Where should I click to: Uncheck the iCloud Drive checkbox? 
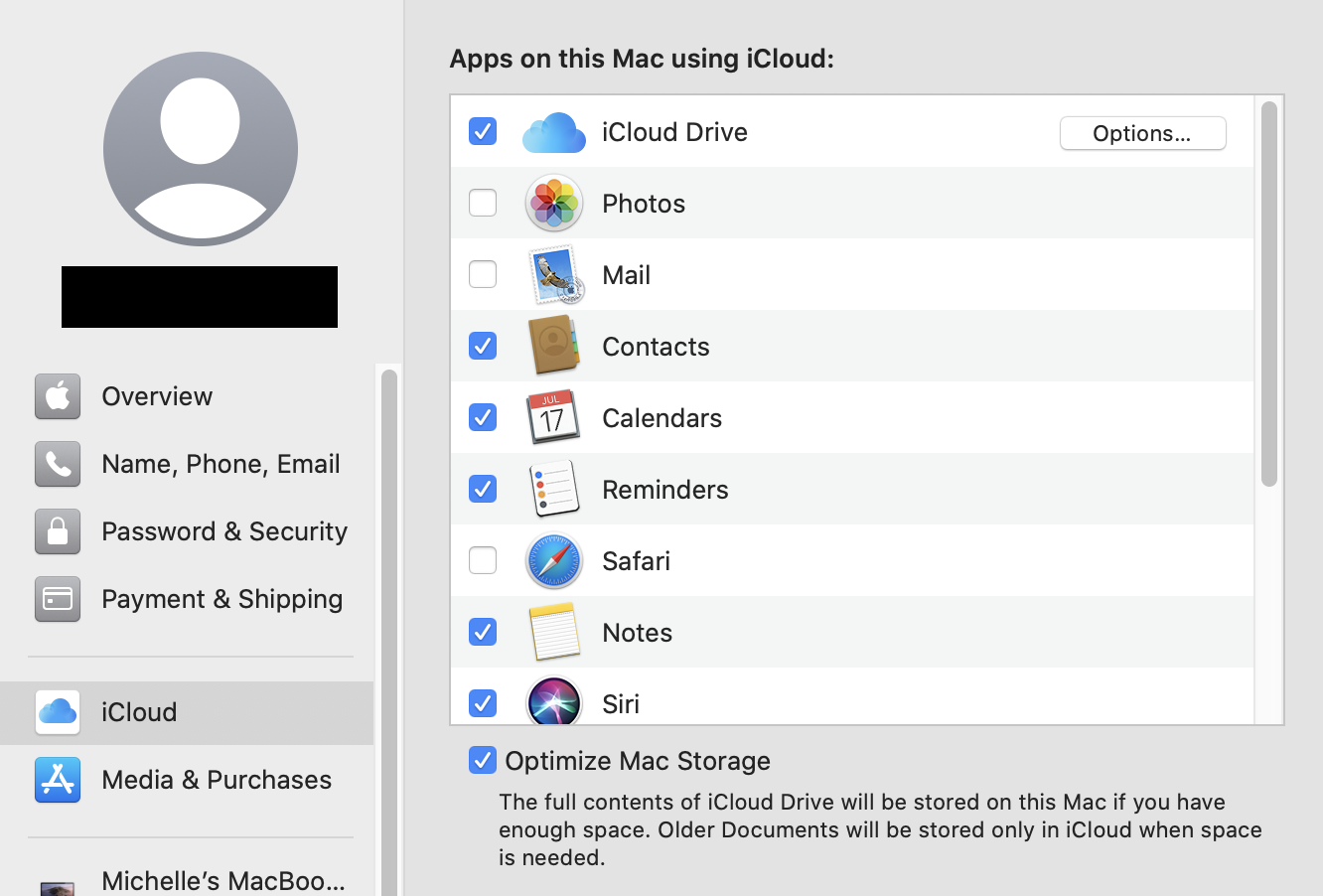pyautogui.click(x=483, y=131)
